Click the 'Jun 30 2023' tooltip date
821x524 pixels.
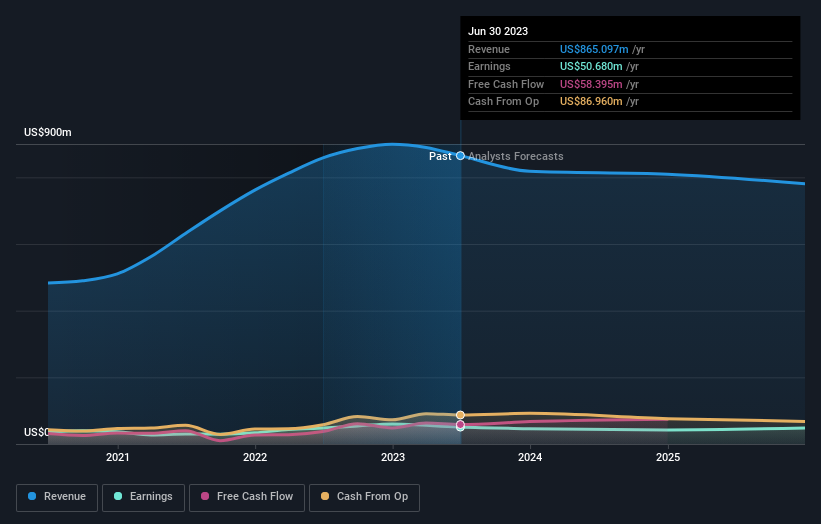[x=498, y=31]
